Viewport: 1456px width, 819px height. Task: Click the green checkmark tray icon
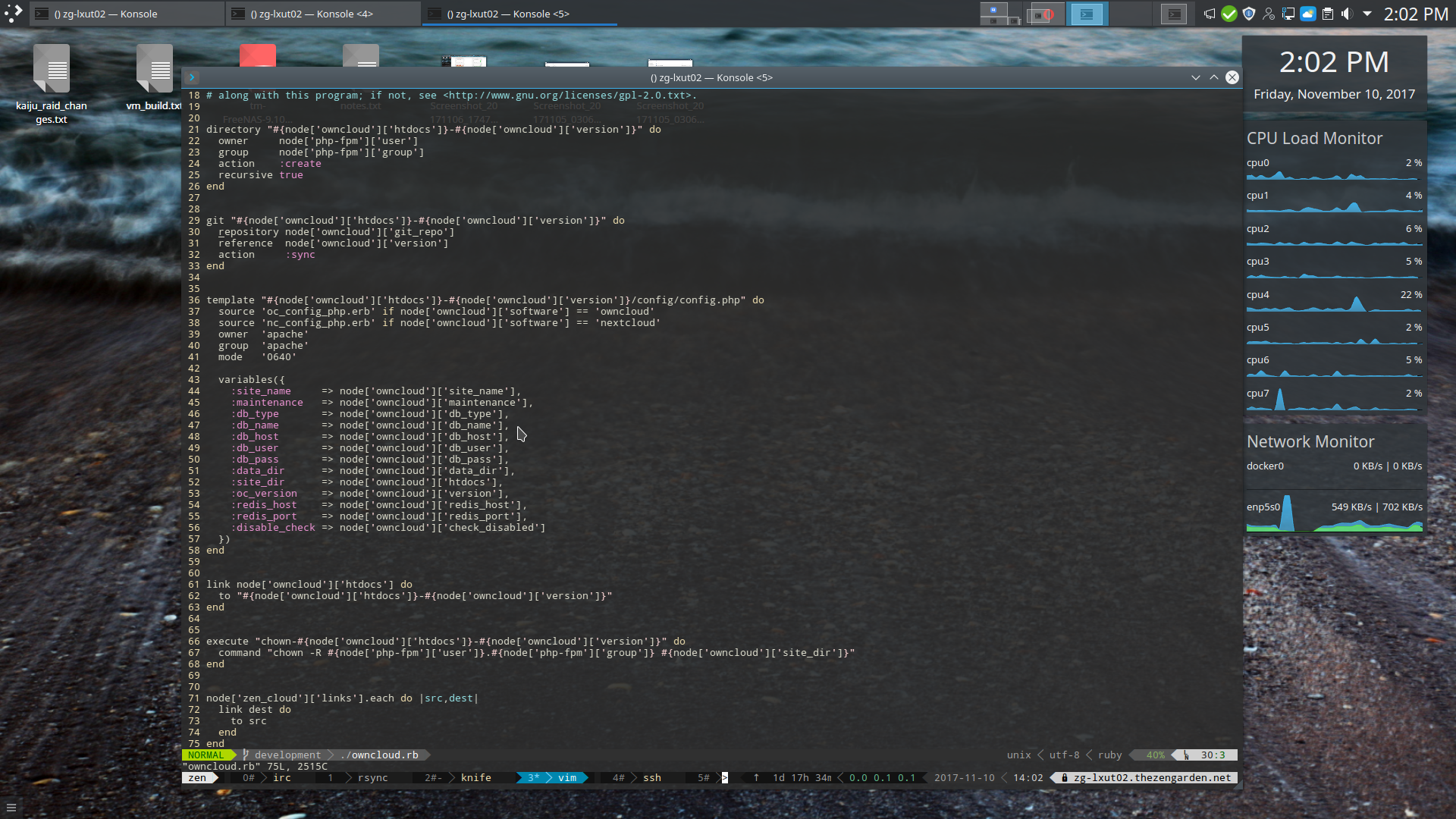coord(1229,14)
